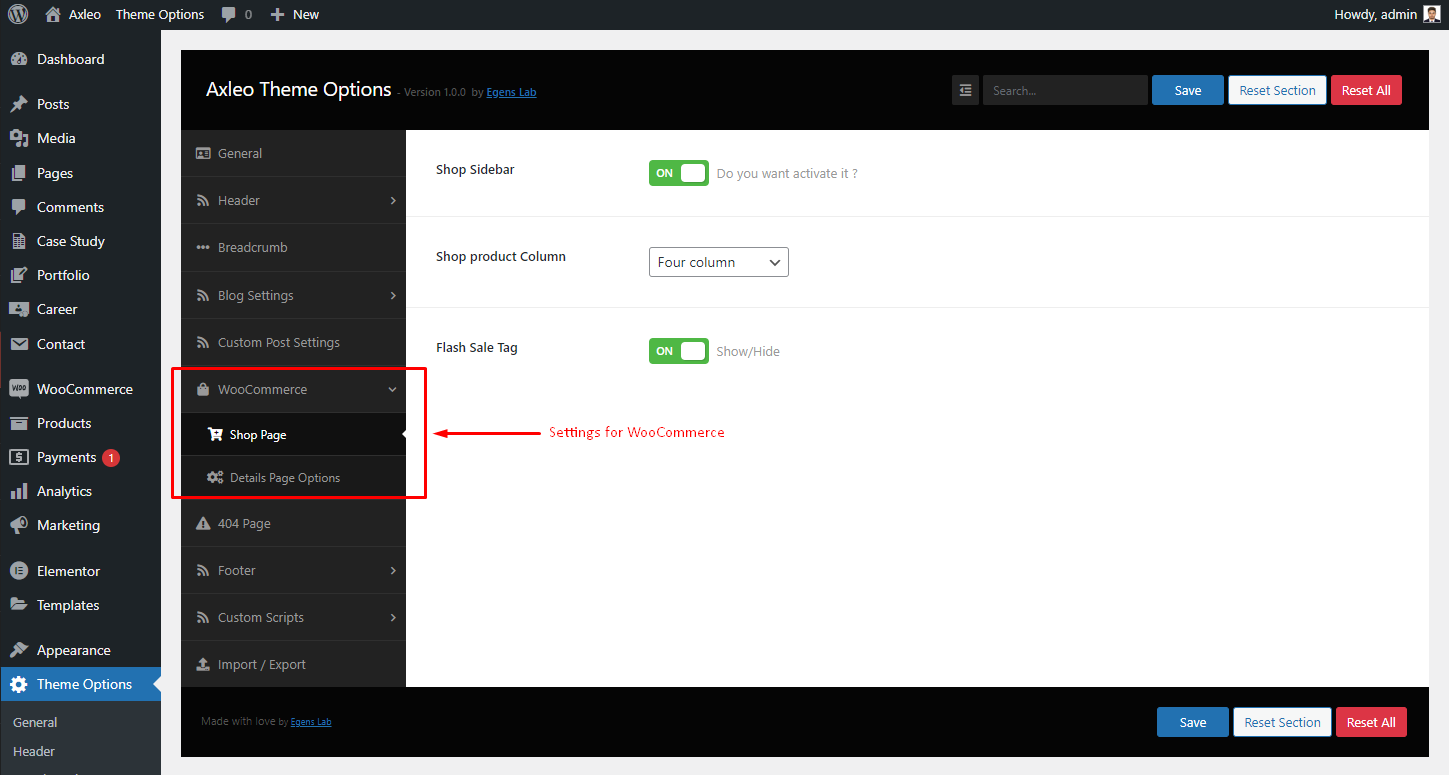
Task: Open Custom Post Settings tab
Action: [293, 342]
